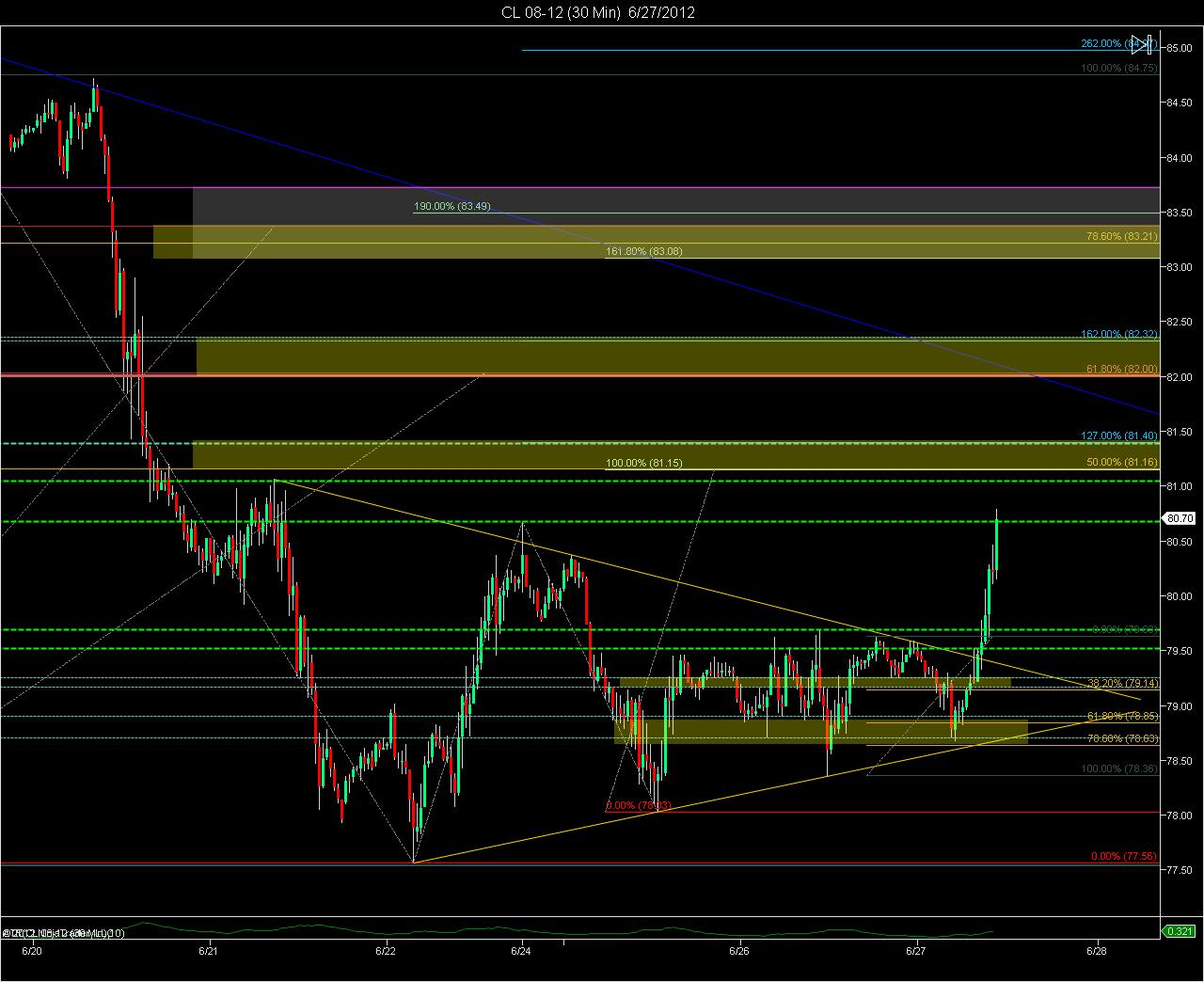This screenshot has width=1204, height=982.
Task: Click the 6/28 date on time axis
Action: pos(1096,951)
